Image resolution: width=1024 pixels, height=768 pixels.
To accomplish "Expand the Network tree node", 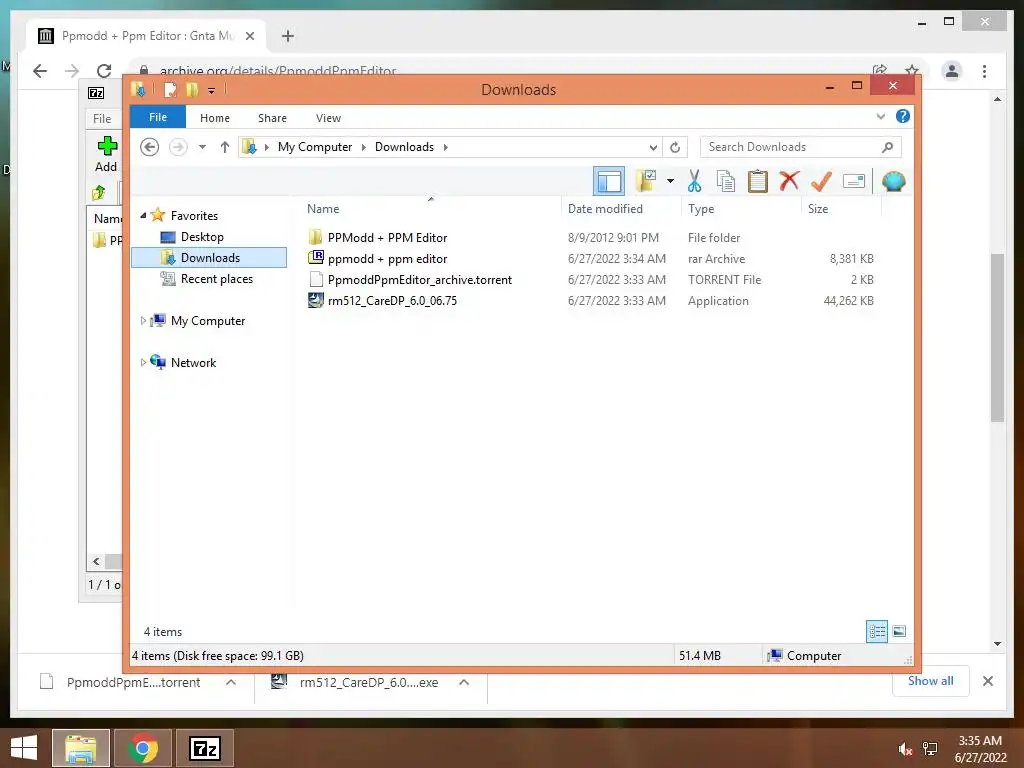I will (143, 362).
